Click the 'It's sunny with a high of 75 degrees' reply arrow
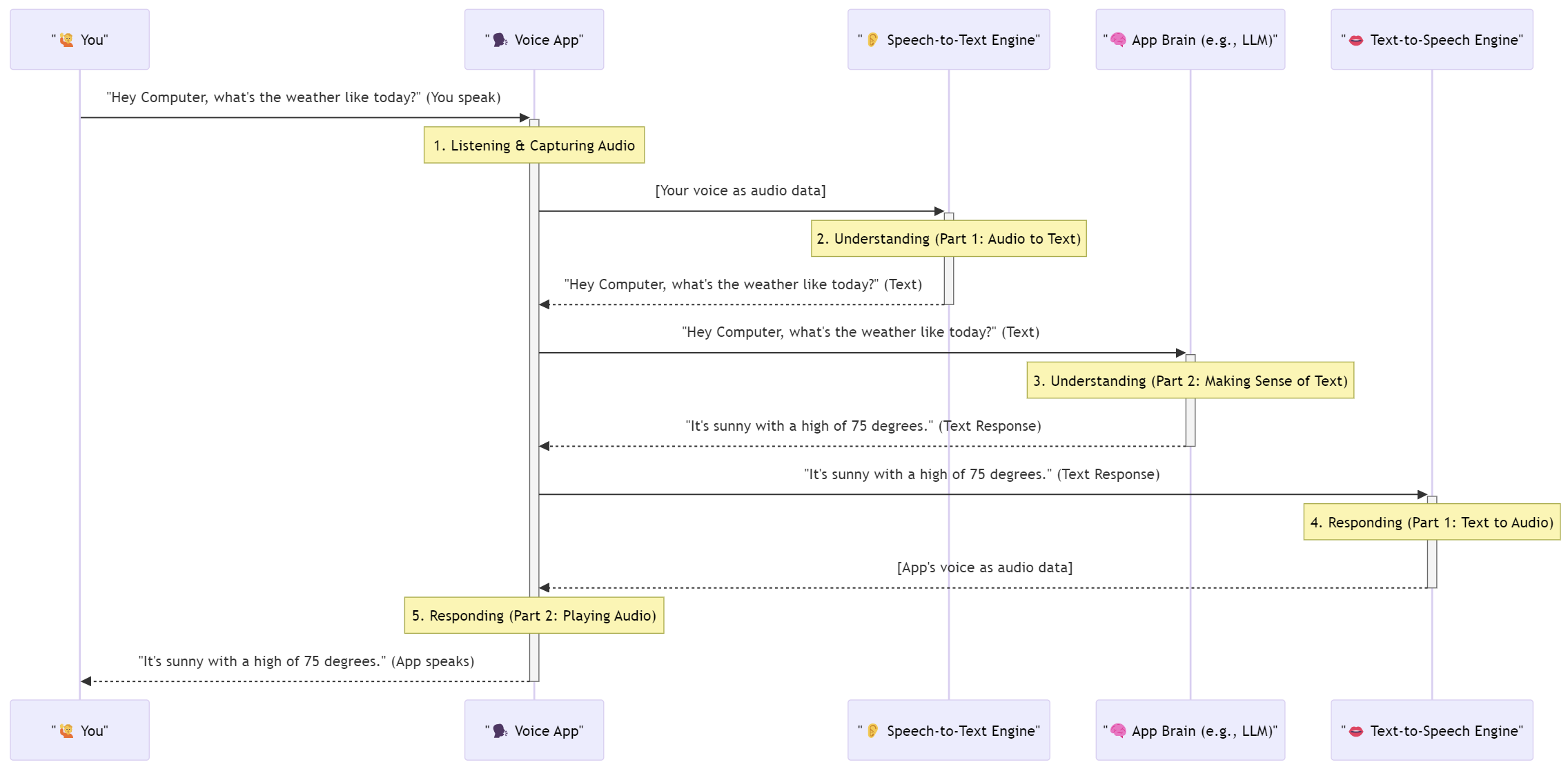This screenshot has width=1568, height=778. (x=863, y=447)
